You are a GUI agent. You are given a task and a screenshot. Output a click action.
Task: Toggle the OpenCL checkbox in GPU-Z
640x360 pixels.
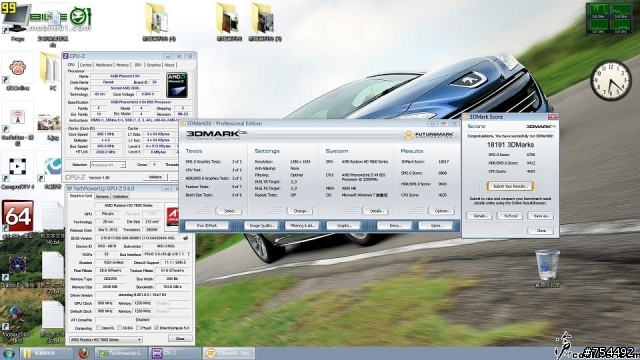pyautogui.click(x=98, y=328)
